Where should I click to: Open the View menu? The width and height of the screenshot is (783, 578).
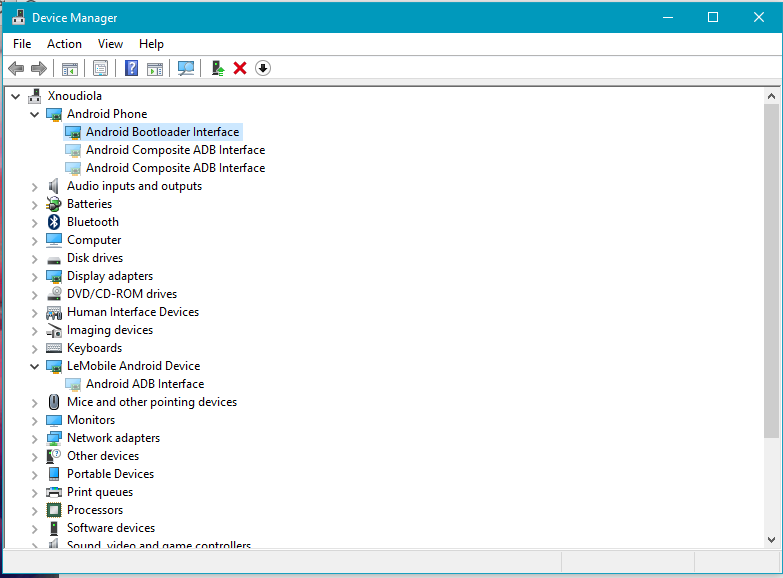tap(110, 44)
